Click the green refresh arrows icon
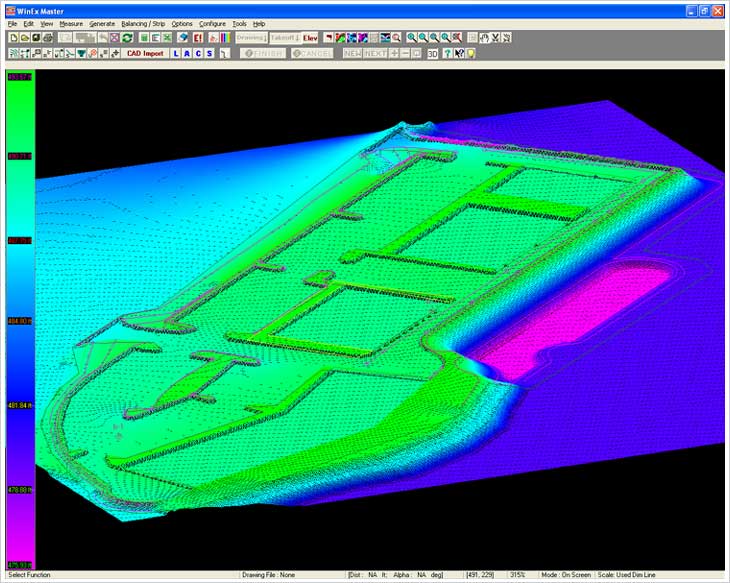The image size is (730, 583). (127, 38)
